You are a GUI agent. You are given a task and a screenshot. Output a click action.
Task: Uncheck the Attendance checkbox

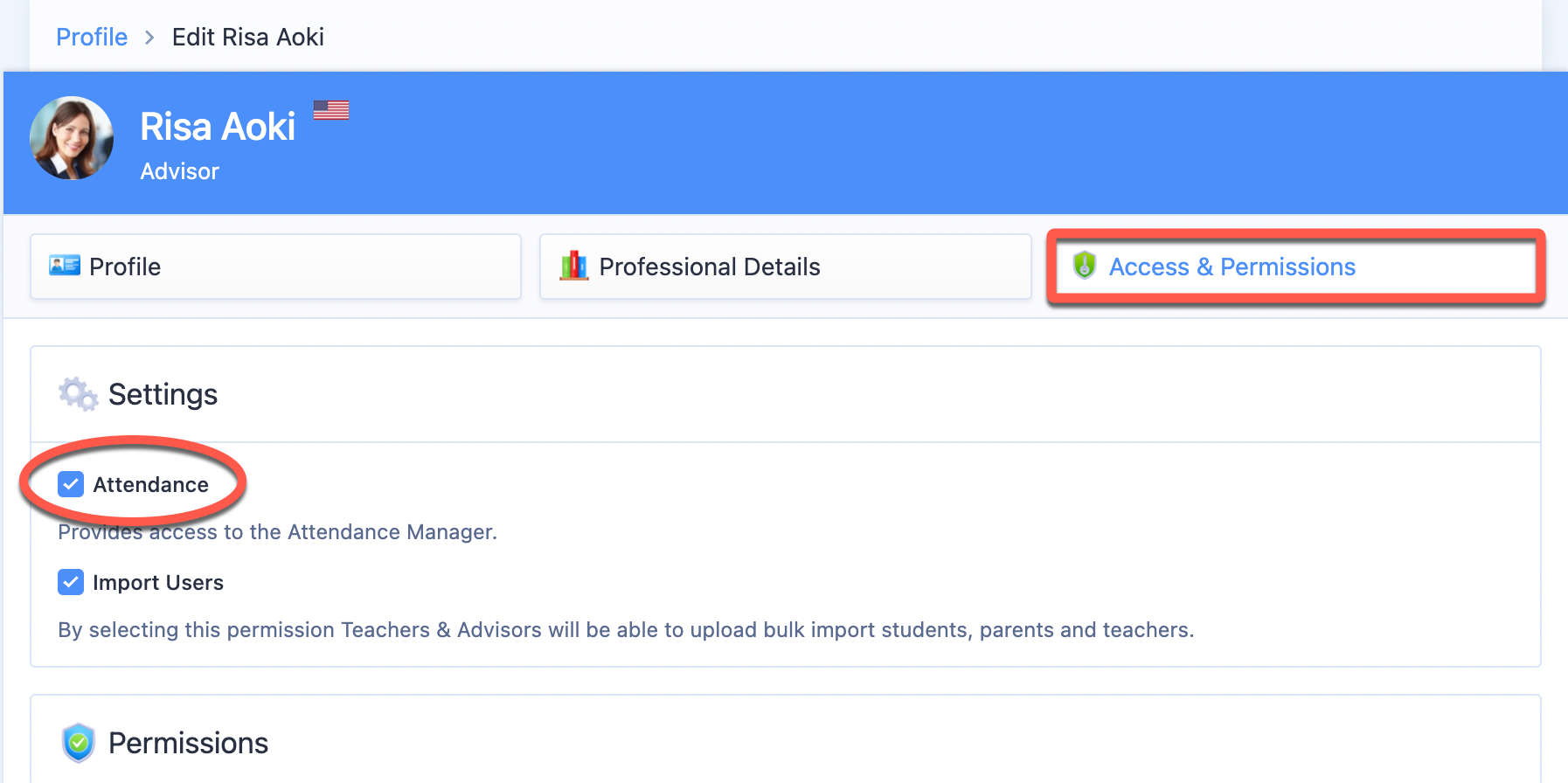click(71, 484)
